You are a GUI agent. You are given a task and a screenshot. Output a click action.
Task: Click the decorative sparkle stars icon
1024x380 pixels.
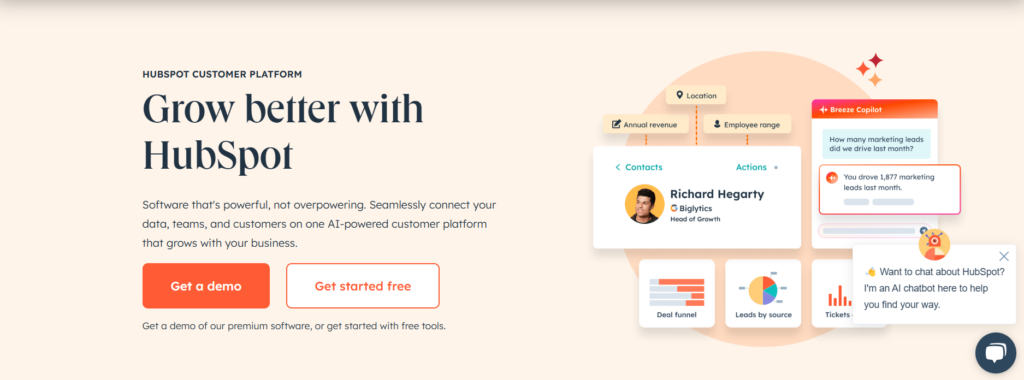click(871, 70)
